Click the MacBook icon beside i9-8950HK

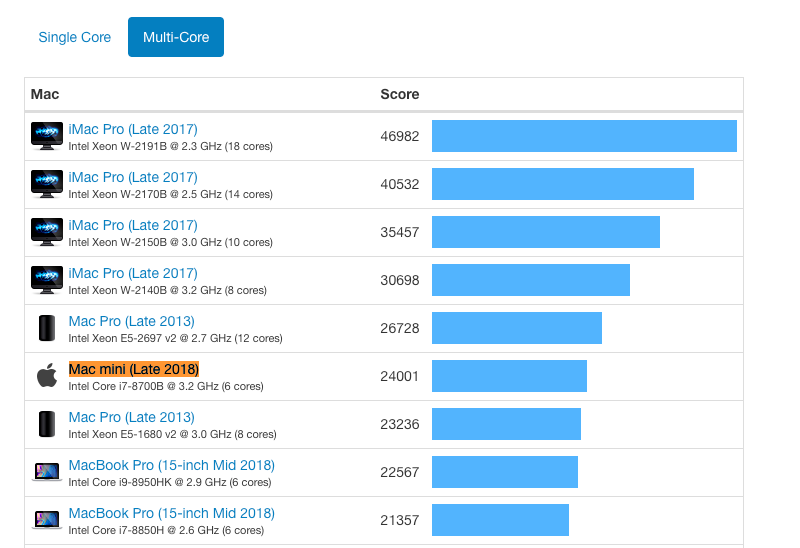coord(47,472)
